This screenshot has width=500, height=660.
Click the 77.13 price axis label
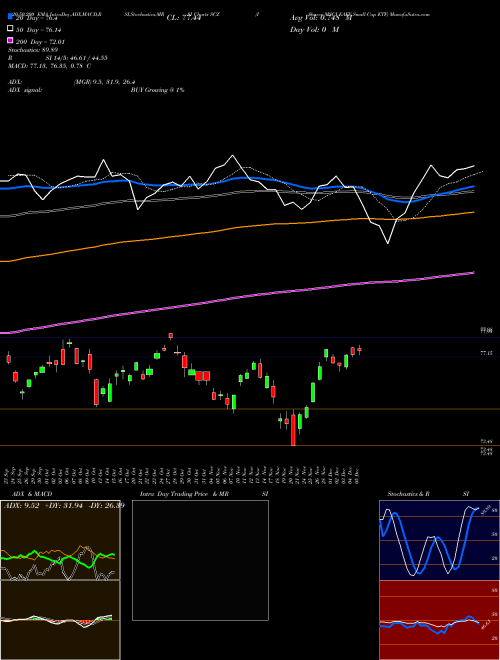pos(486,353)
